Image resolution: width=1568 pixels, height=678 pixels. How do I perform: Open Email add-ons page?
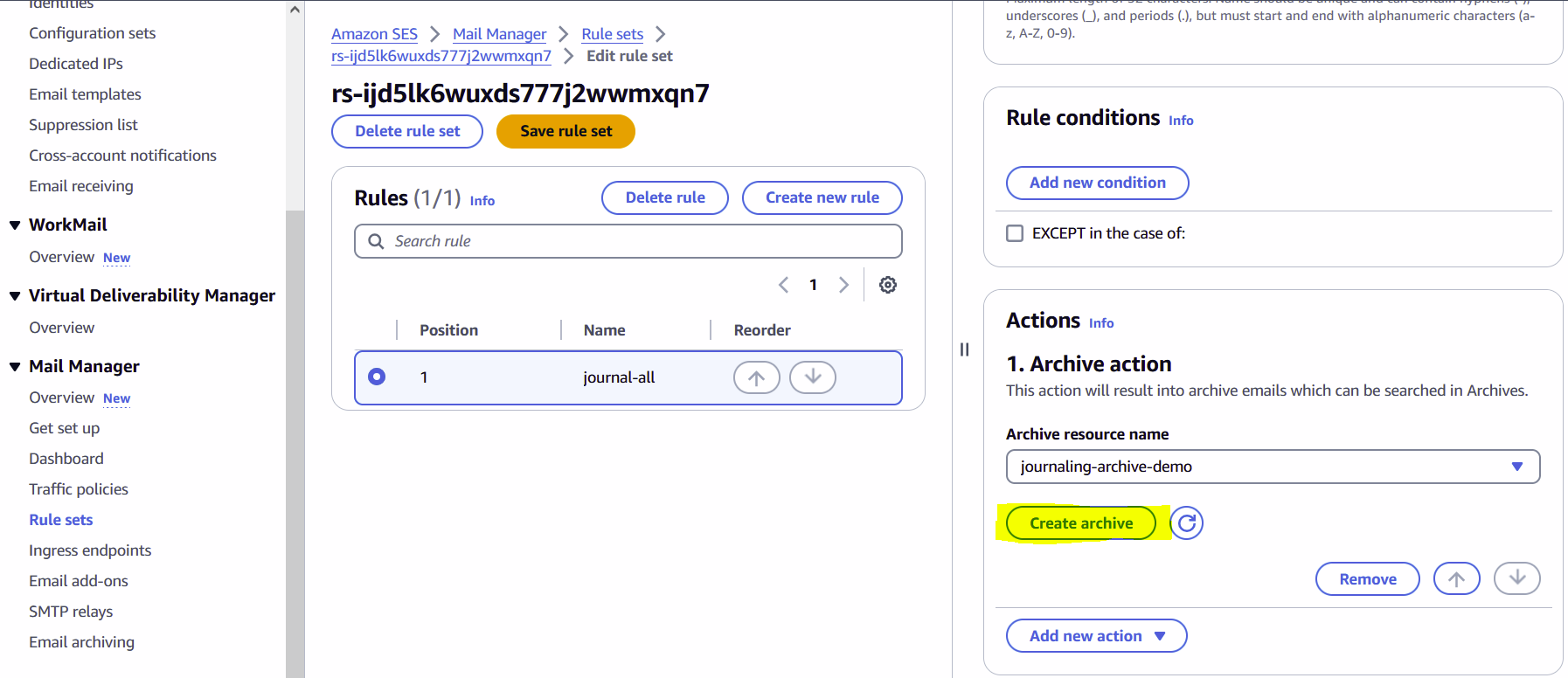[x=79, y=581]
